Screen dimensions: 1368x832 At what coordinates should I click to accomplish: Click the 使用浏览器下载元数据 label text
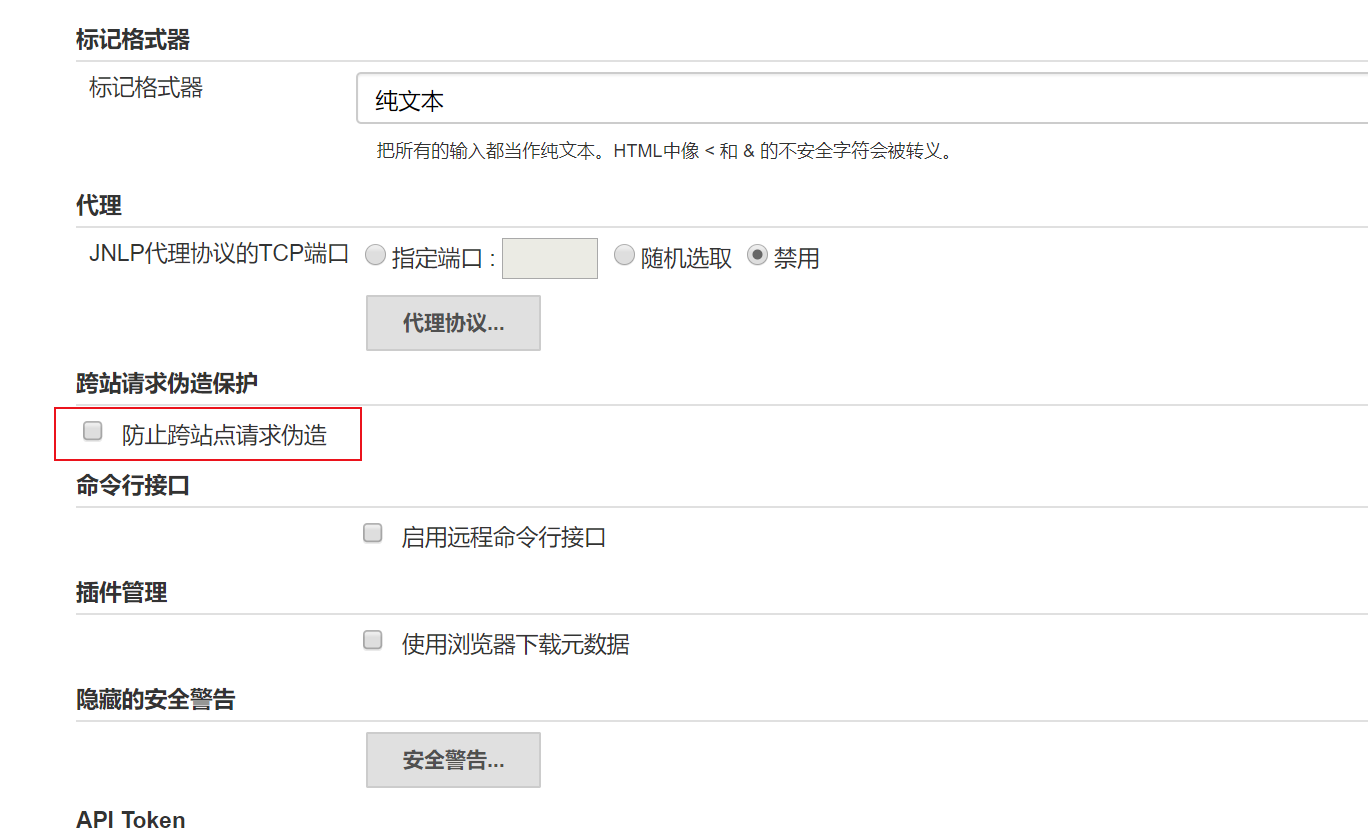pos(515,645)
